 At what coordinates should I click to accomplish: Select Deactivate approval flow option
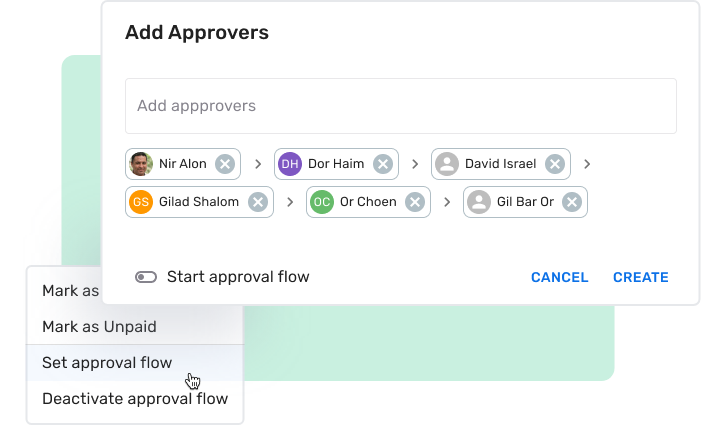tap(135, 398)
